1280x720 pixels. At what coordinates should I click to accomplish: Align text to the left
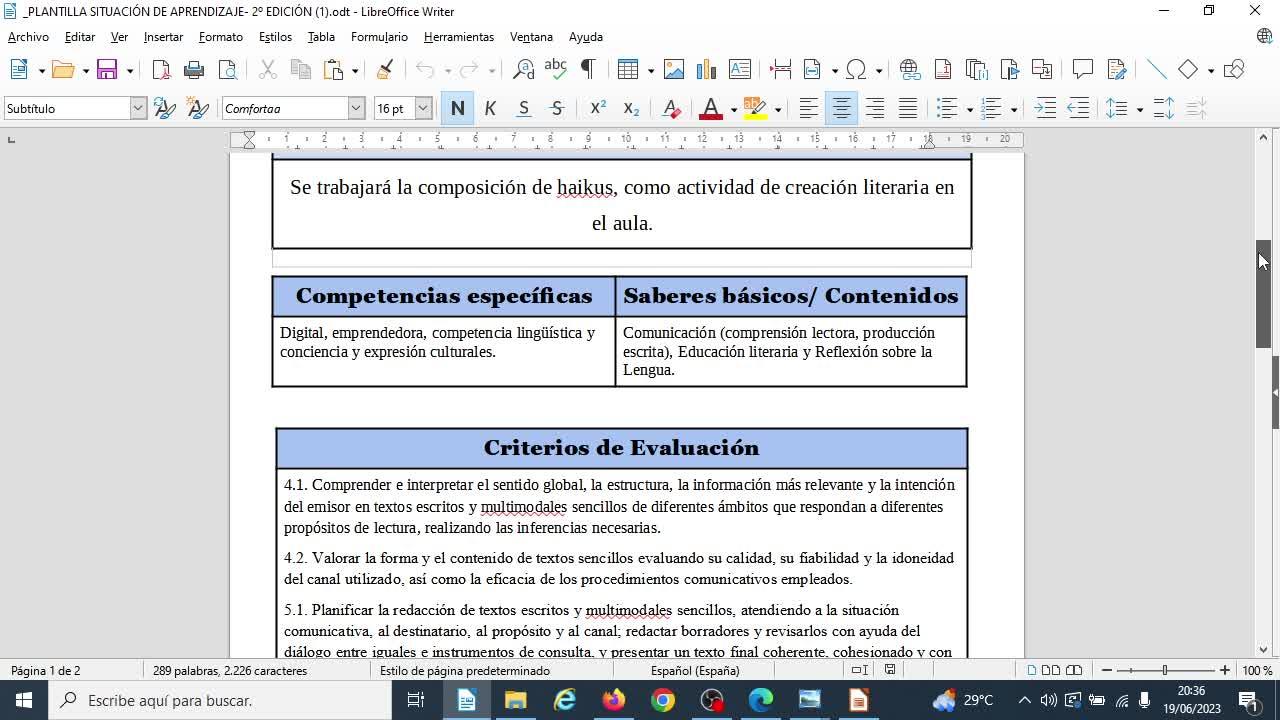pos(808,108)
